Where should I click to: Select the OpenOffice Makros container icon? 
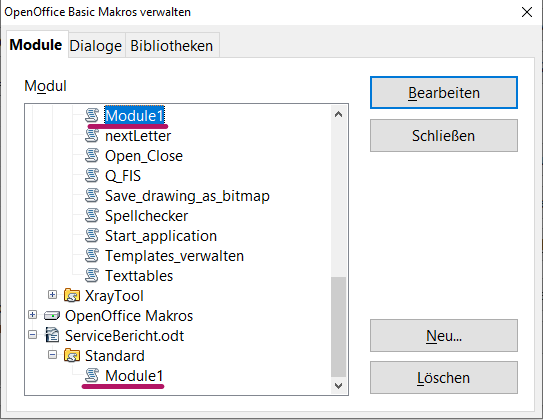[52, 316]
